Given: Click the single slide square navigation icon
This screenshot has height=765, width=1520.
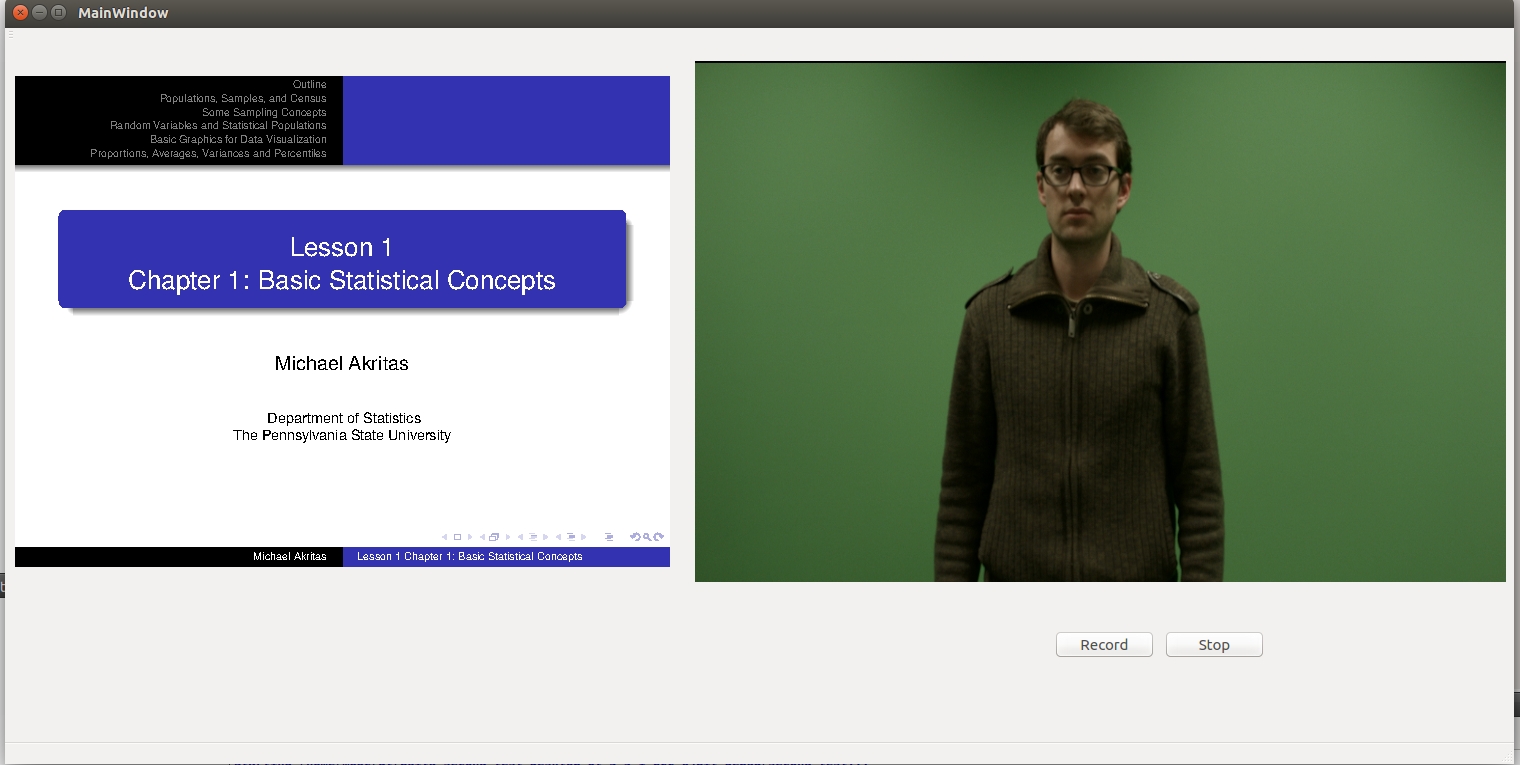Looking at the screenshot, I should click(x=458, y=537).
